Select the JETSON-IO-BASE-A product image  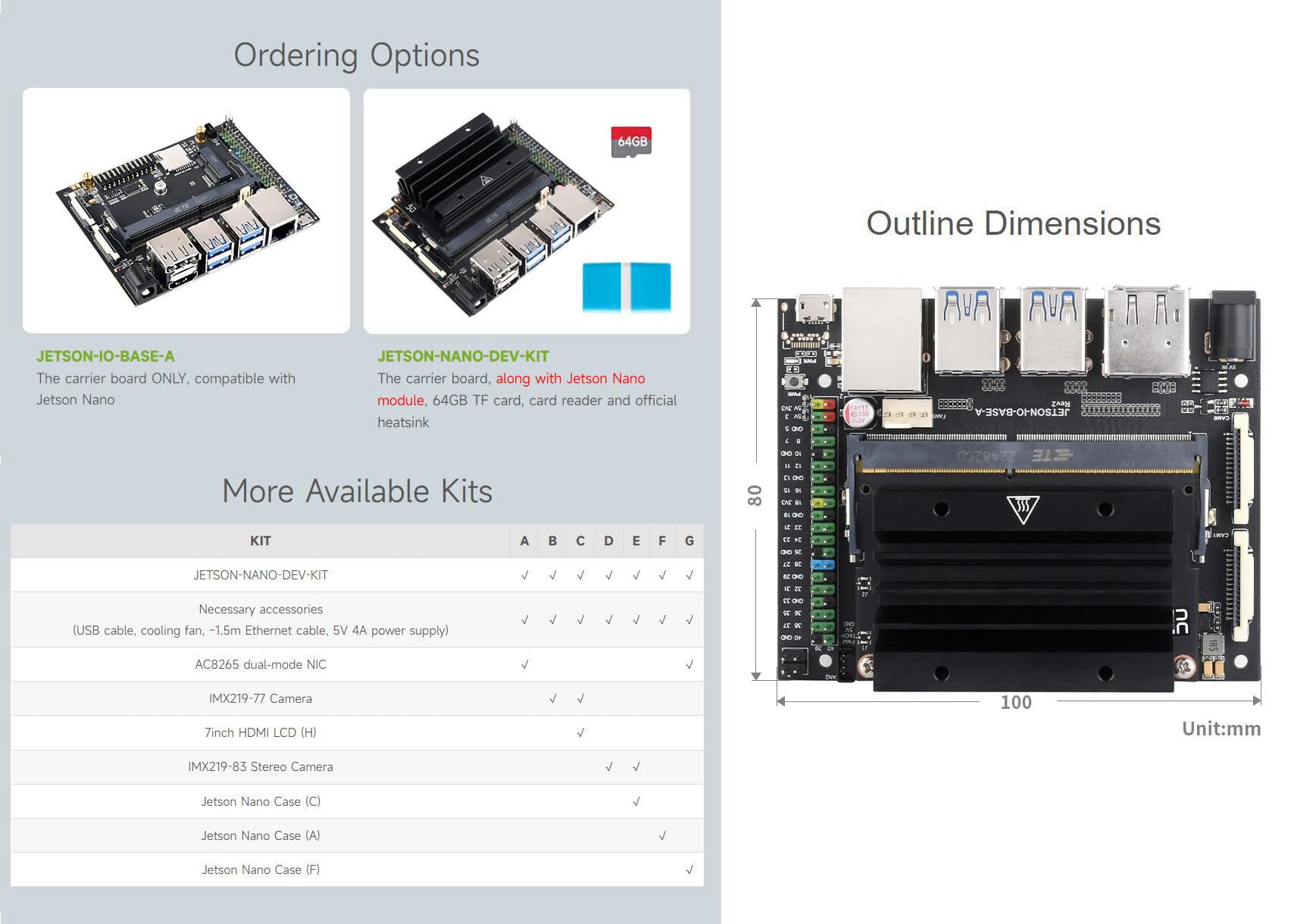(184, 210)
